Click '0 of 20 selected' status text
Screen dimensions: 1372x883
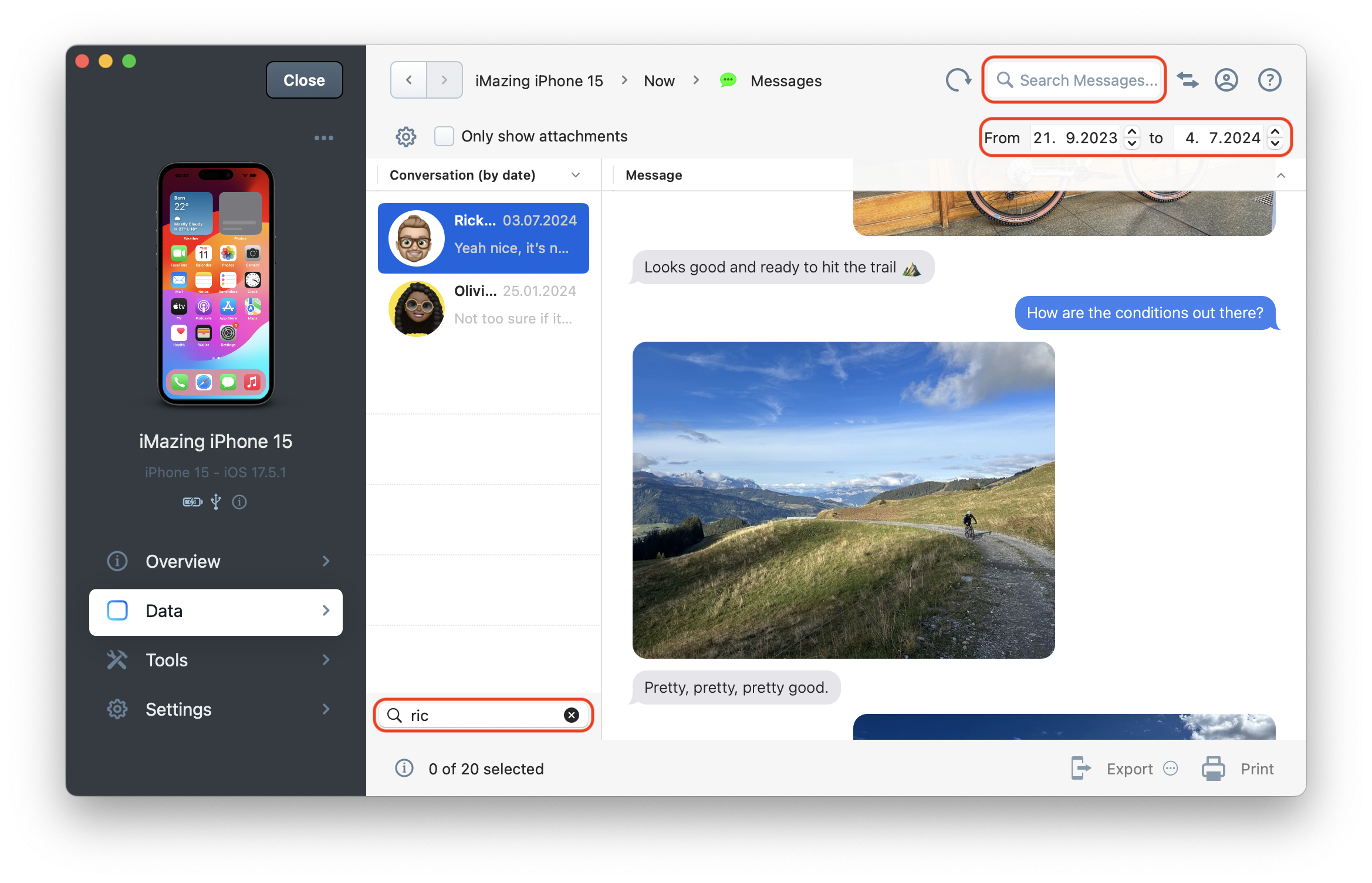coord(486,769)
